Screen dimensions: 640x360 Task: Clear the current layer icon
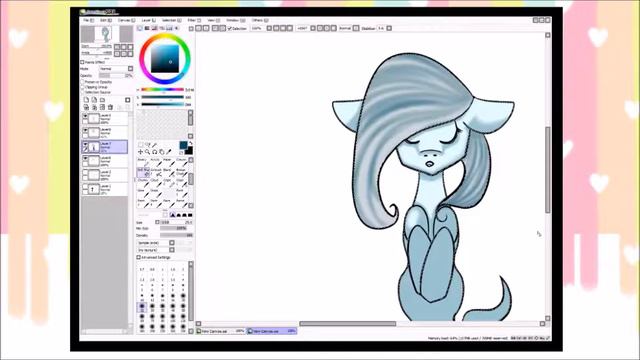[102, 107]
